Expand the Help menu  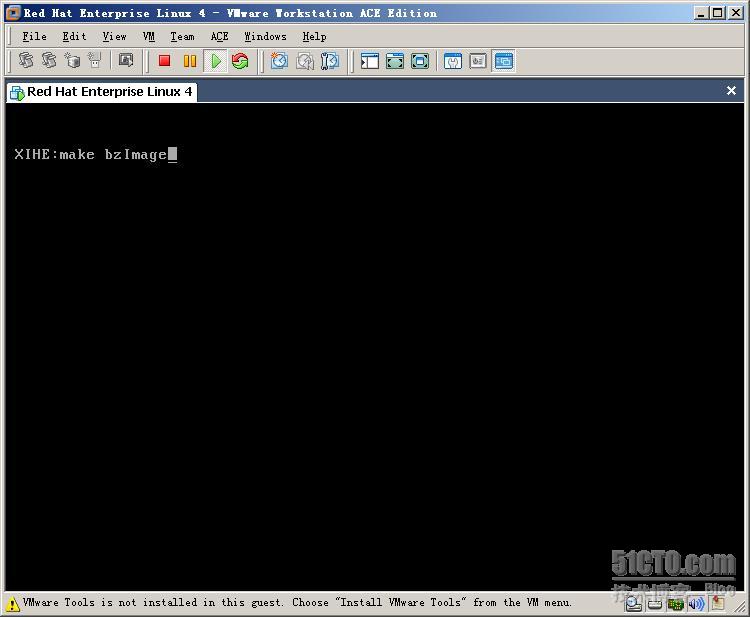click(314, 36)
